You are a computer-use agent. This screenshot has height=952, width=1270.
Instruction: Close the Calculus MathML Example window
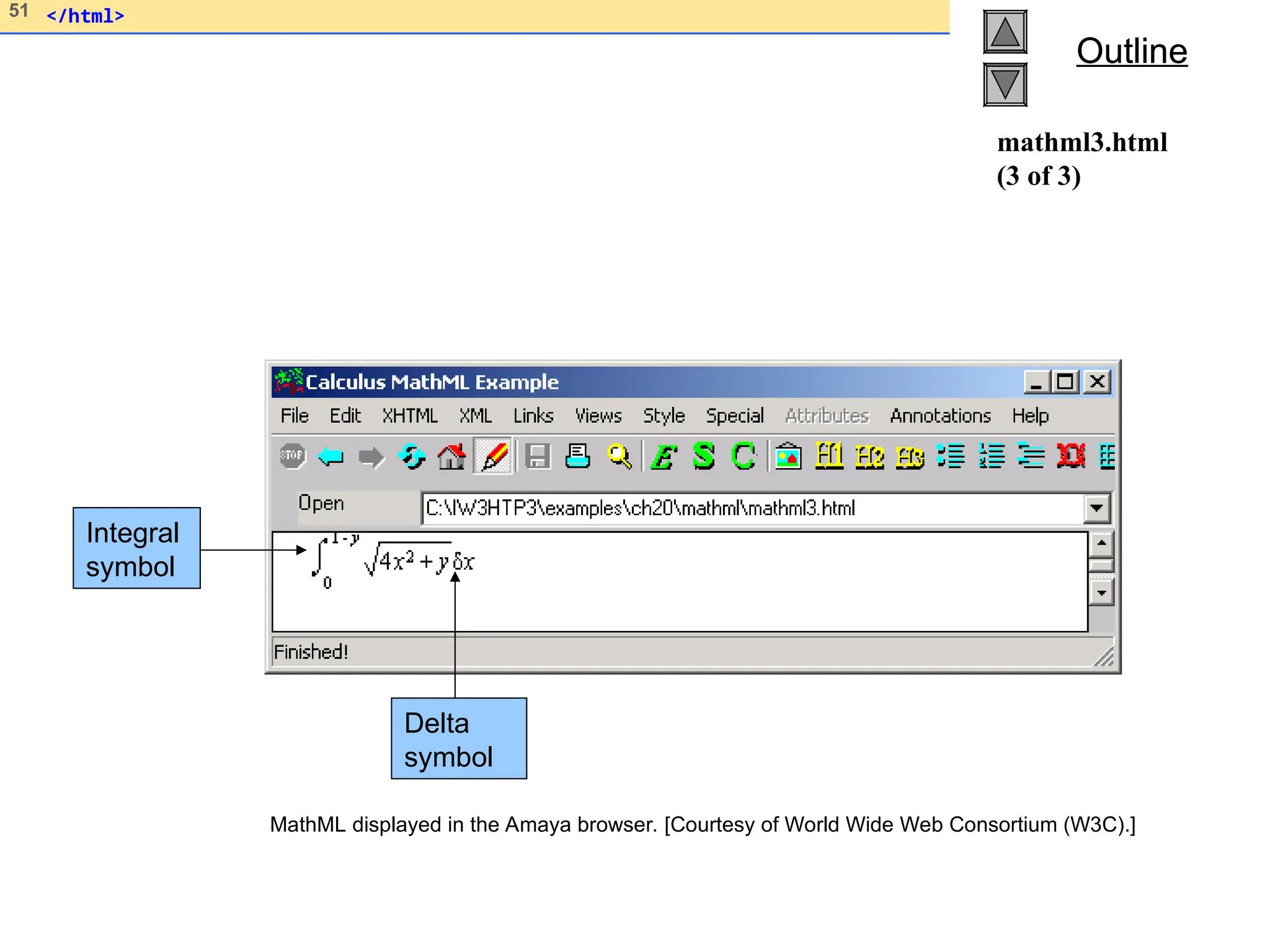pyautogui.click(x=1097, y=382)
